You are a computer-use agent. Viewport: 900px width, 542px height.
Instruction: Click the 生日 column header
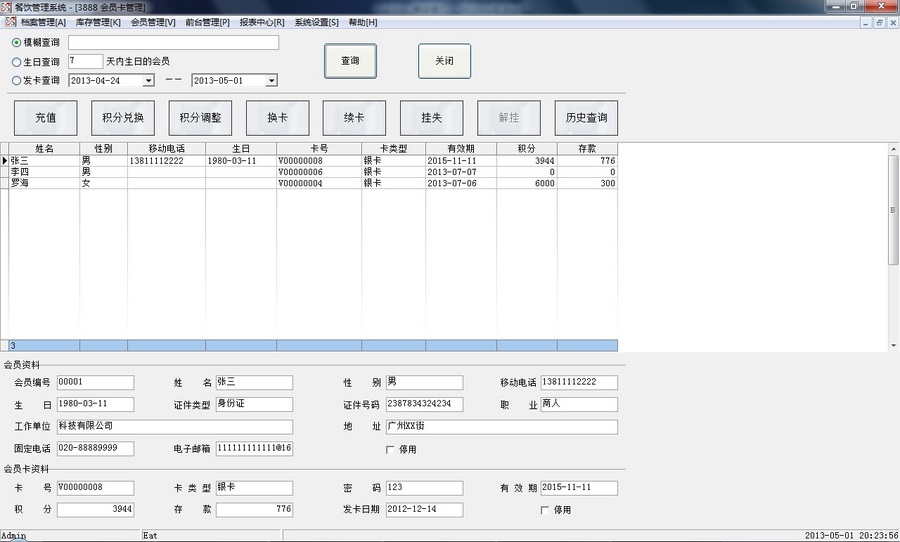coord(241,149)
